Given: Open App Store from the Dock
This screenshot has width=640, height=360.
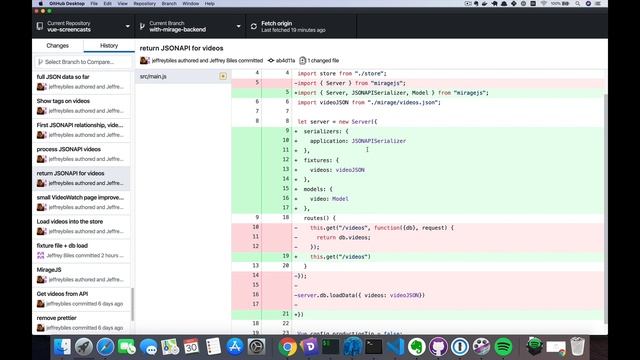Looking at the screenshot, I should (x=235, y=347).
